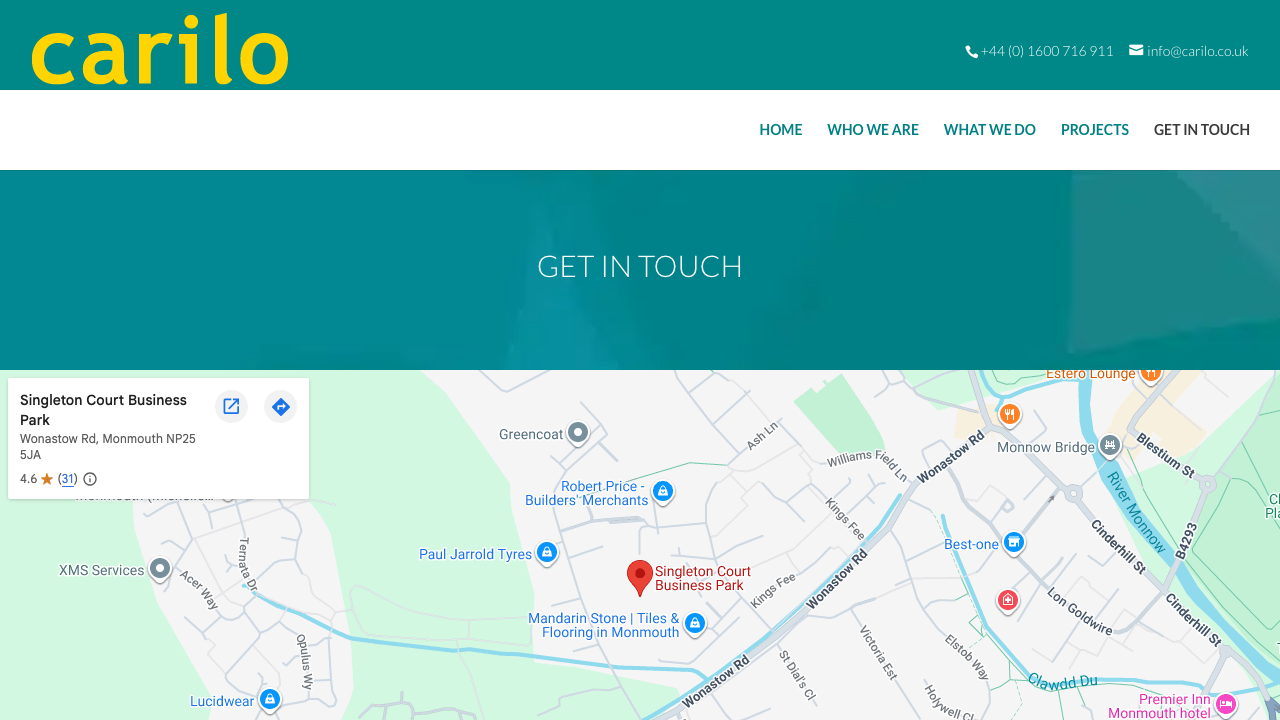Select the Greencoat map marker
1280x720 pixels.
[x=577, y=433]
